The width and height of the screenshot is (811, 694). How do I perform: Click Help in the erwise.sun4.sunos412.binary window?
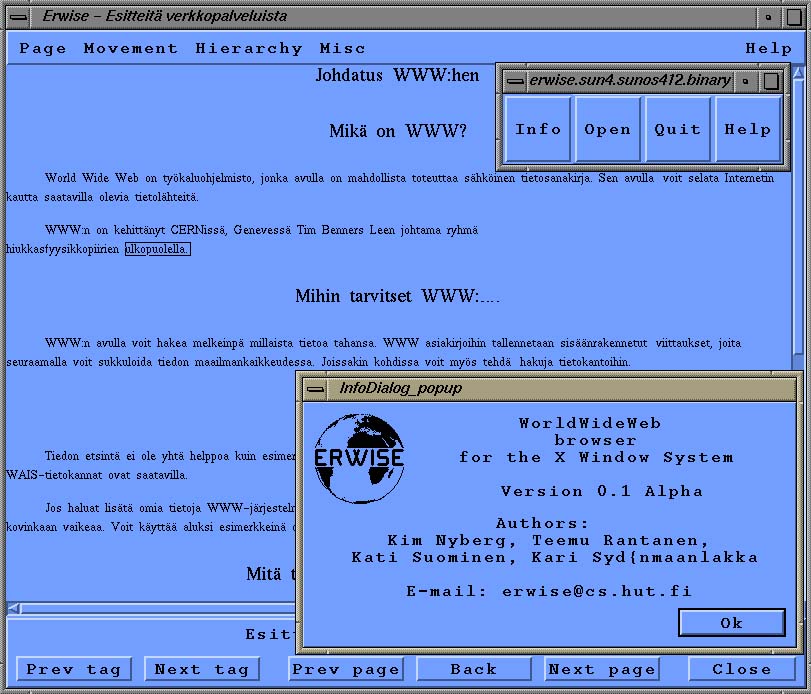[748, 129]
